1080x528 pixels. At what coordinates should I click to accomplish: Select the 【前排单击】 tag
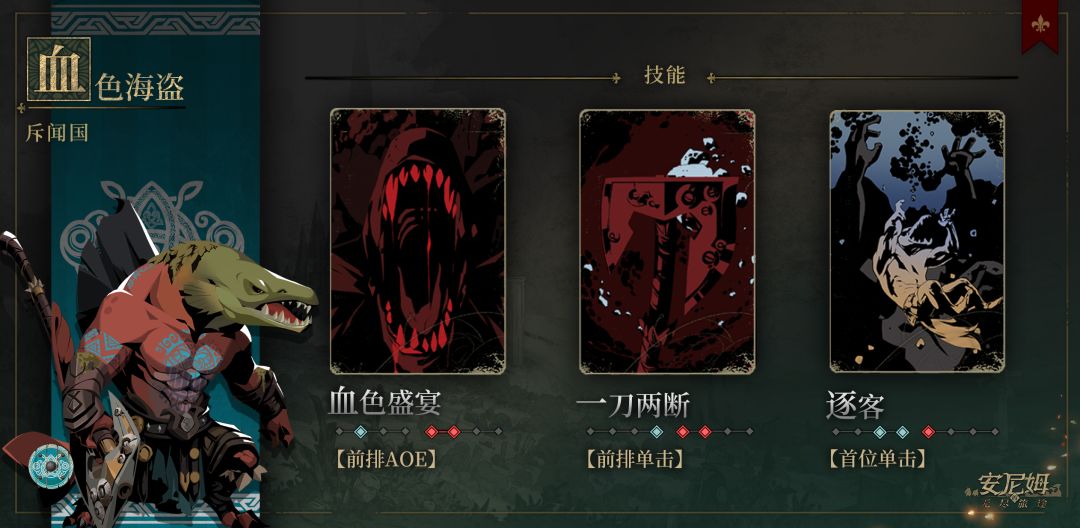click(x=634, y=459)
